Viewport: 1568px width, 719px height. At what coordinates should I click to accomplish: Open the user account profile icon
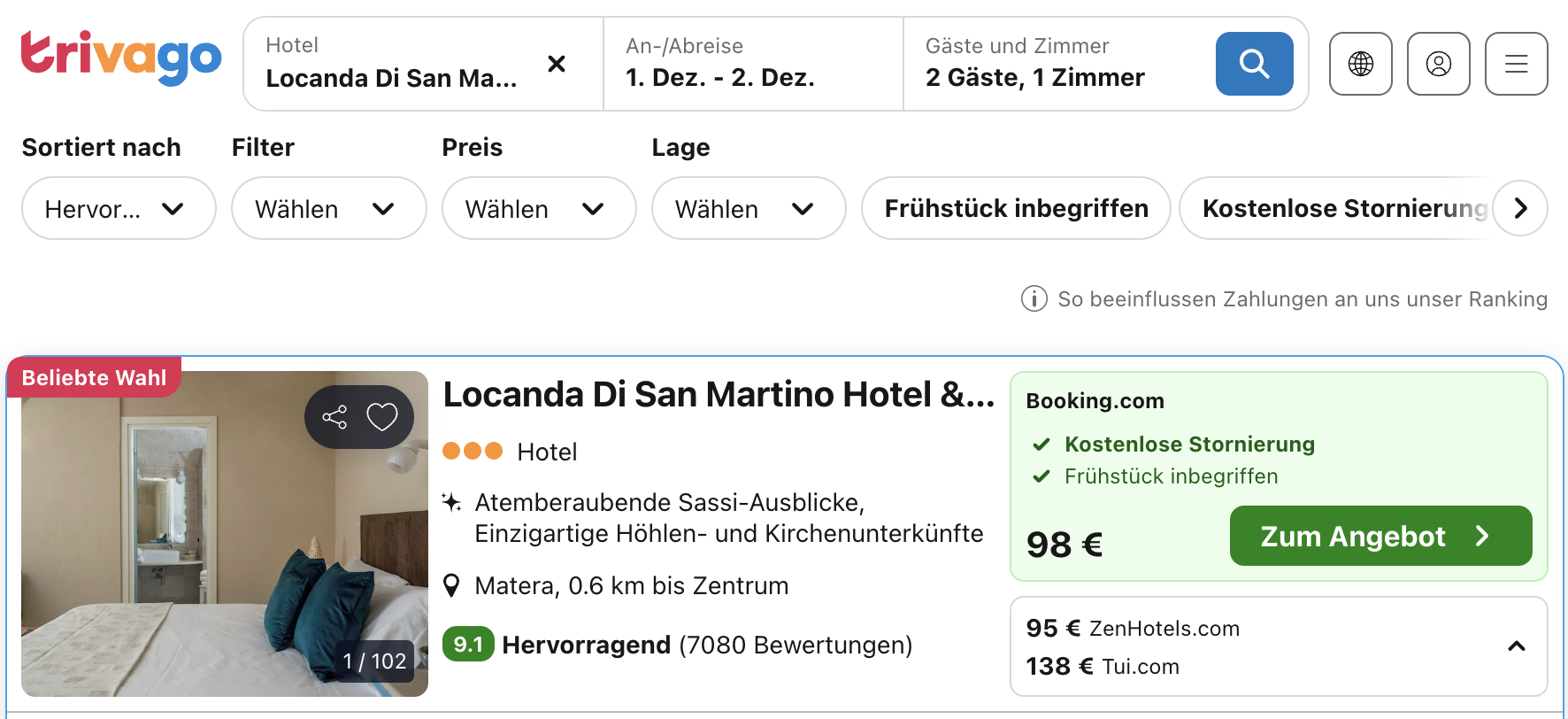pyautogui.click(x=1438, y=64)
